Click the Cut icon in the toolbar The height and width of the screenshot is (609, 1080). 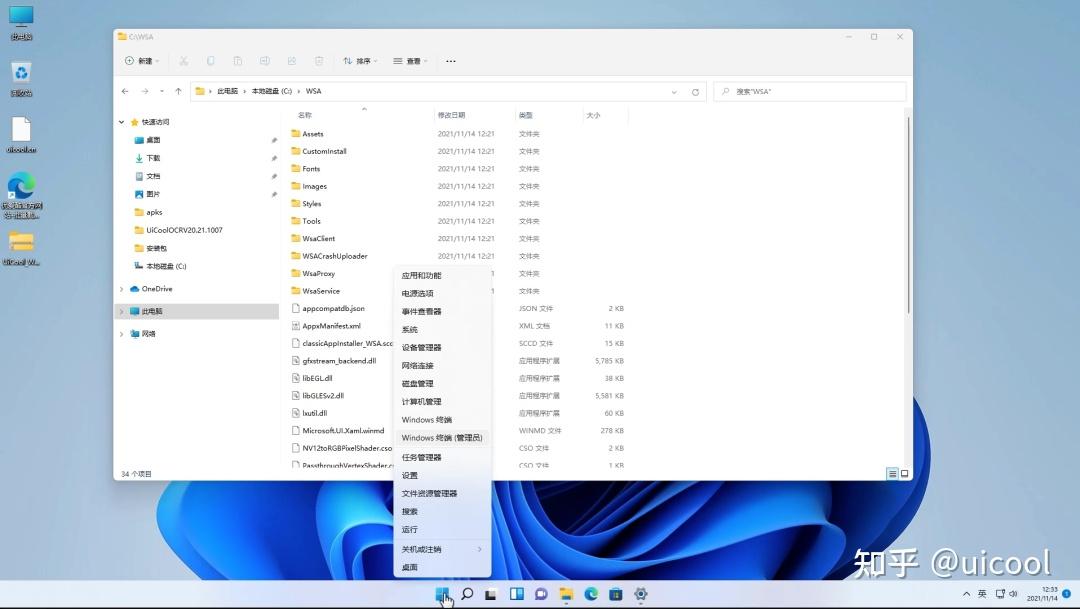coord(182,61)
